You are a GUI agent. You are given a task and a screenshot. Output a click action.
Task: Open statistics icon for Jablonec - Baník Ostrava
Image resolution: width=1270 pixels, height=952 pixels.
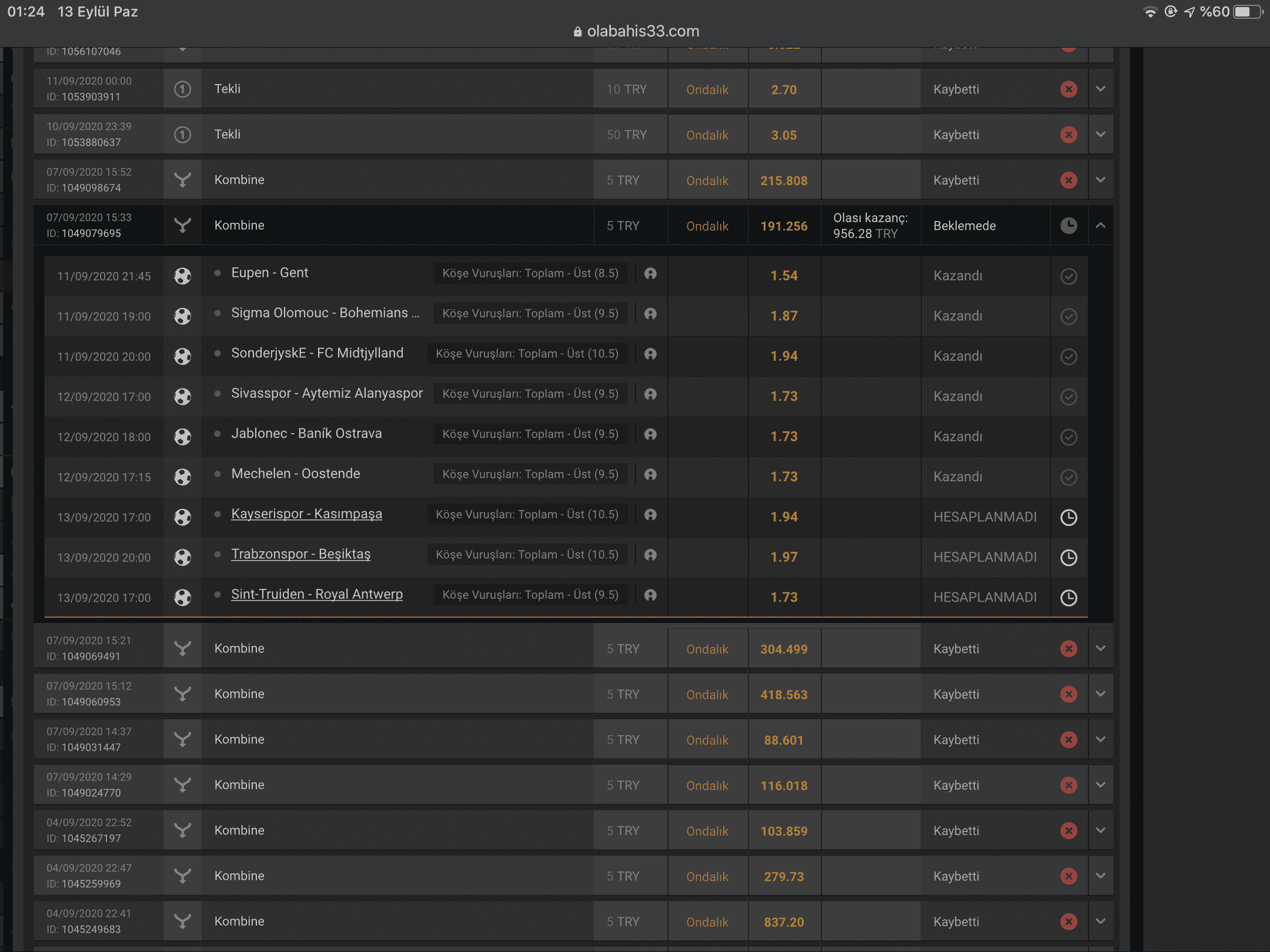(650, 434)
